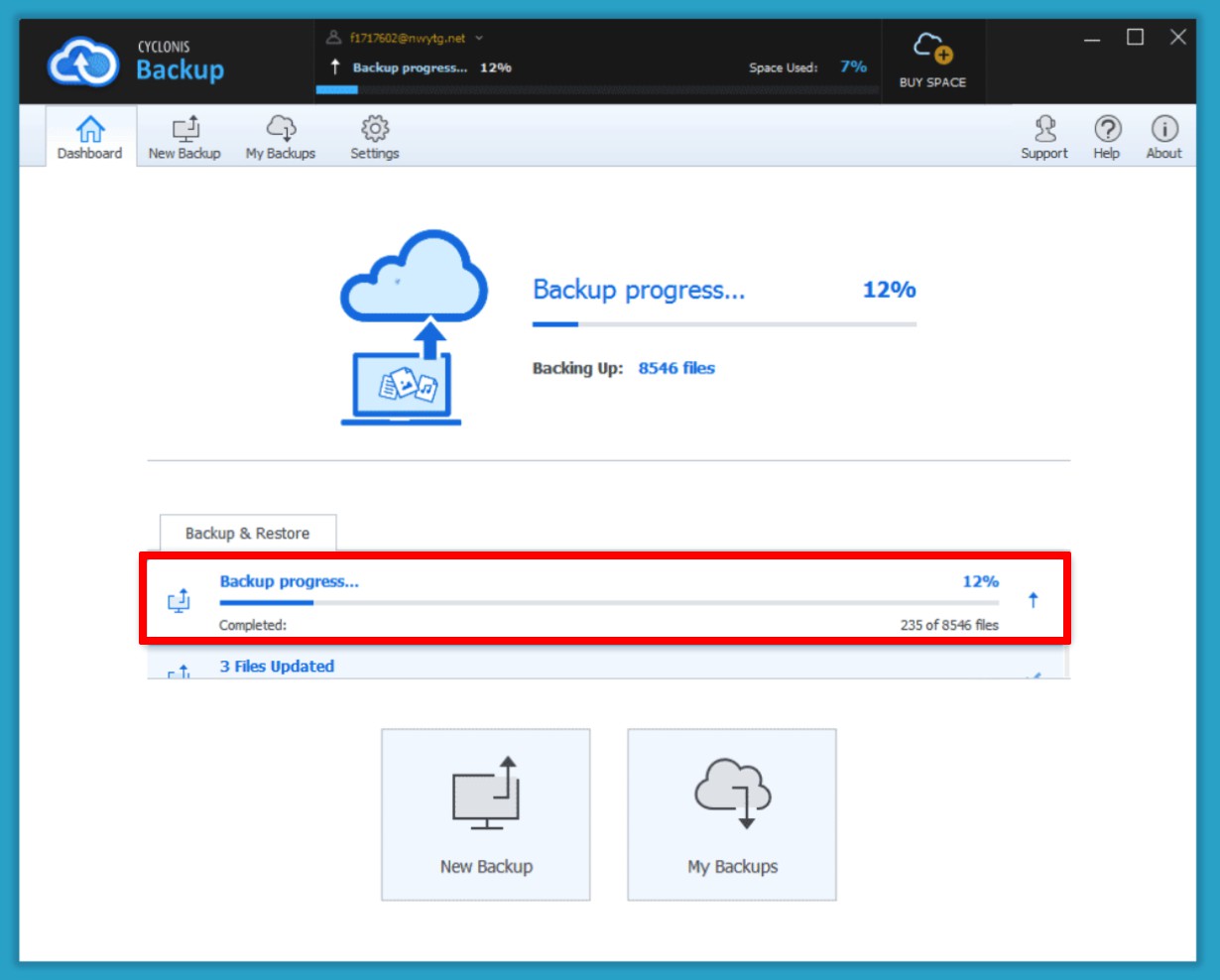Viewport: 1220px width, 980px height.
Task: Open the 8546 files link
Action: (676, 368)
